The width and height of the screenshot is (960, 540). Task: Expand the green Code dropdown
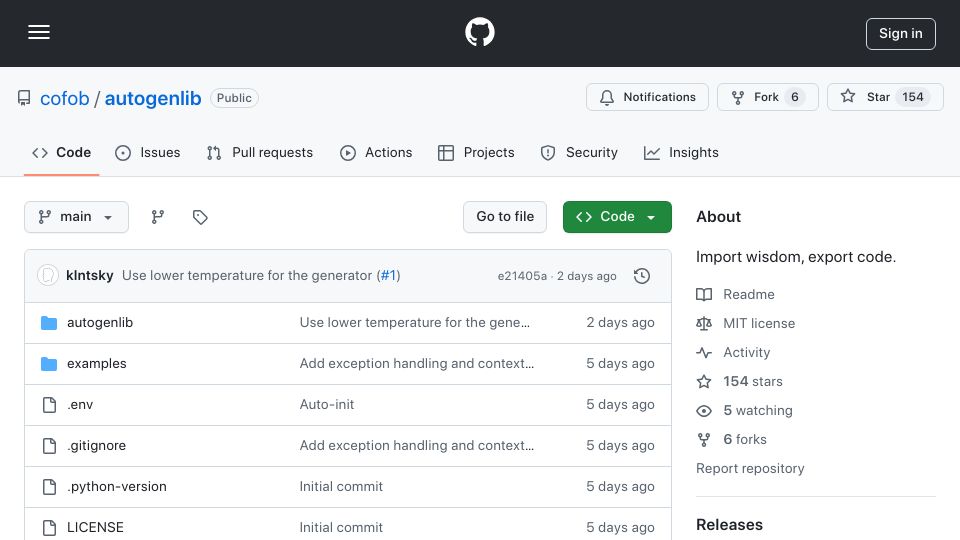click(617, 217)
